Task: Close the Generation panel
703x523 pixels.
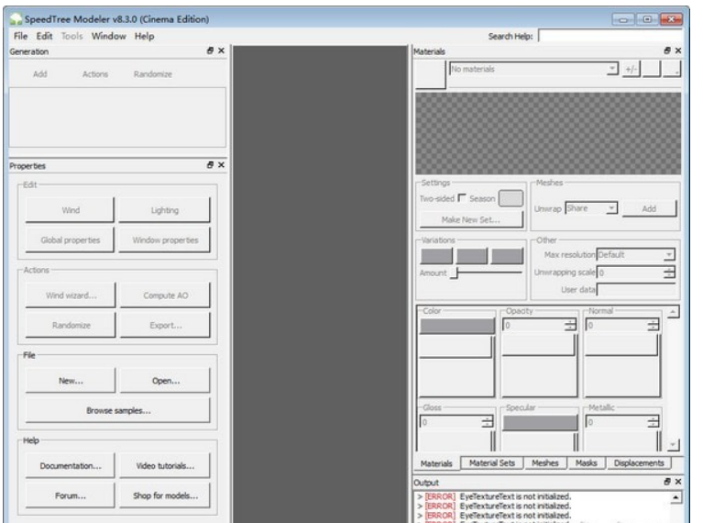Action: [x=221, y=51]
